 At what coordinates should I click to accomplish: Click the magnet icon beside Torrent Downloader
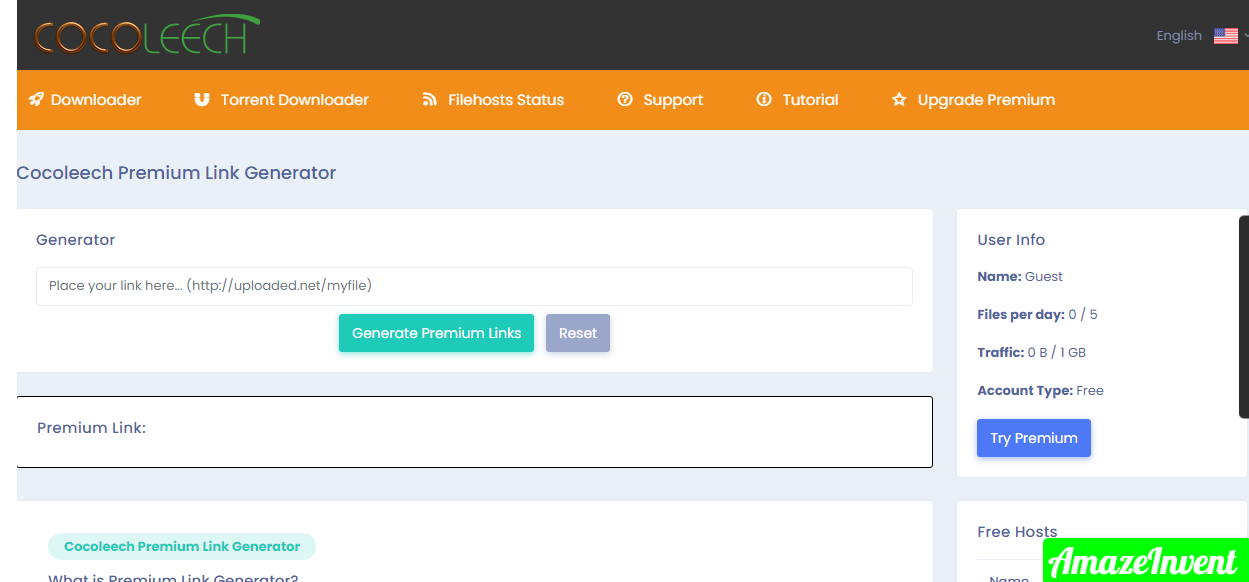pyautogui.click(x=202, y=100)
